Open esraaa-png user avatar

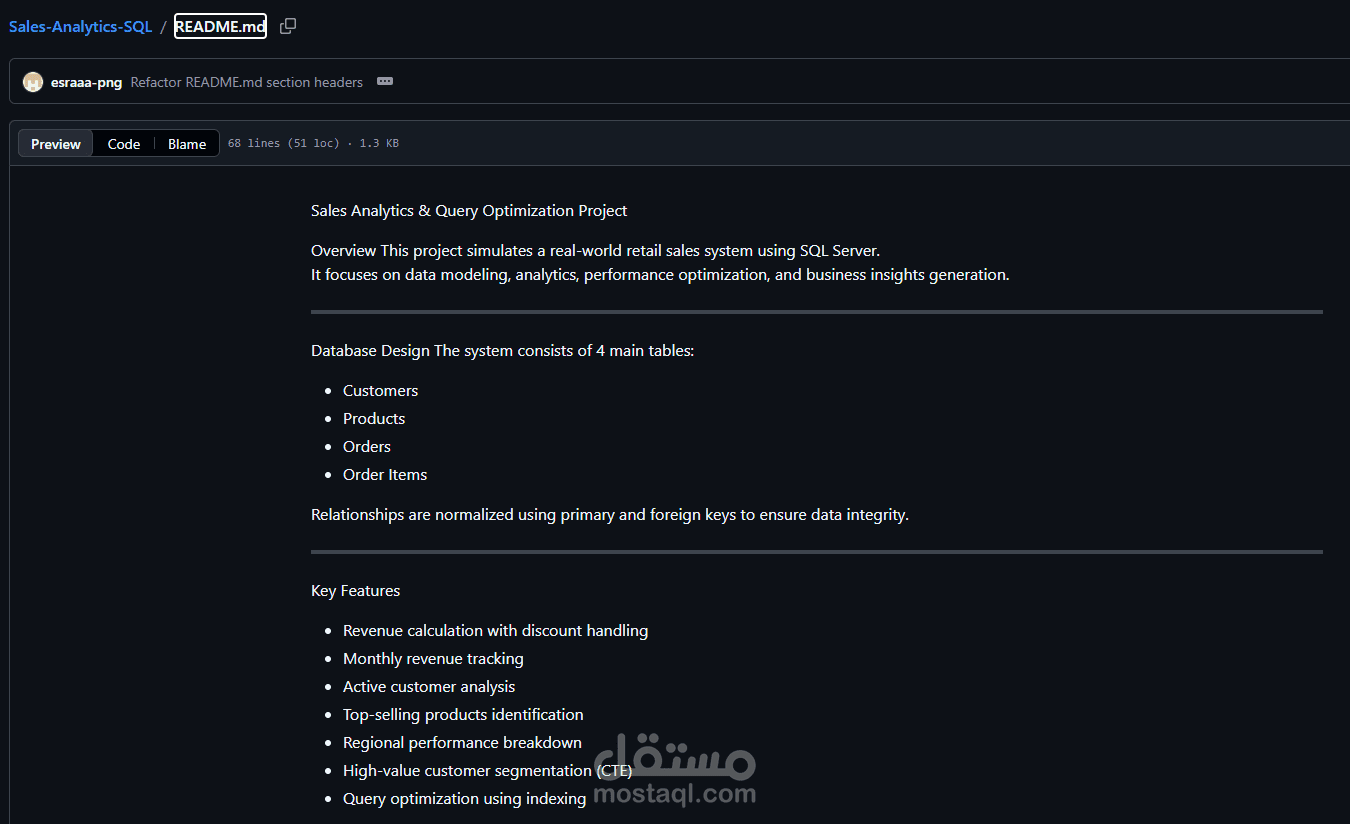[x=33, y=82]
